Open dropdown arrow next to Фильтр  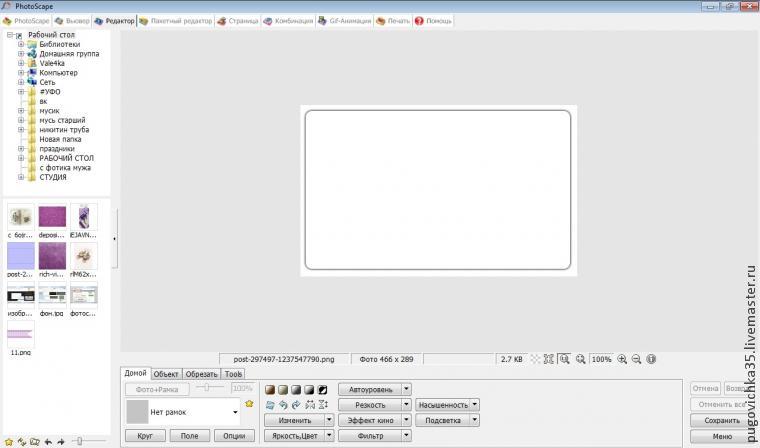[x=407, y=435]
